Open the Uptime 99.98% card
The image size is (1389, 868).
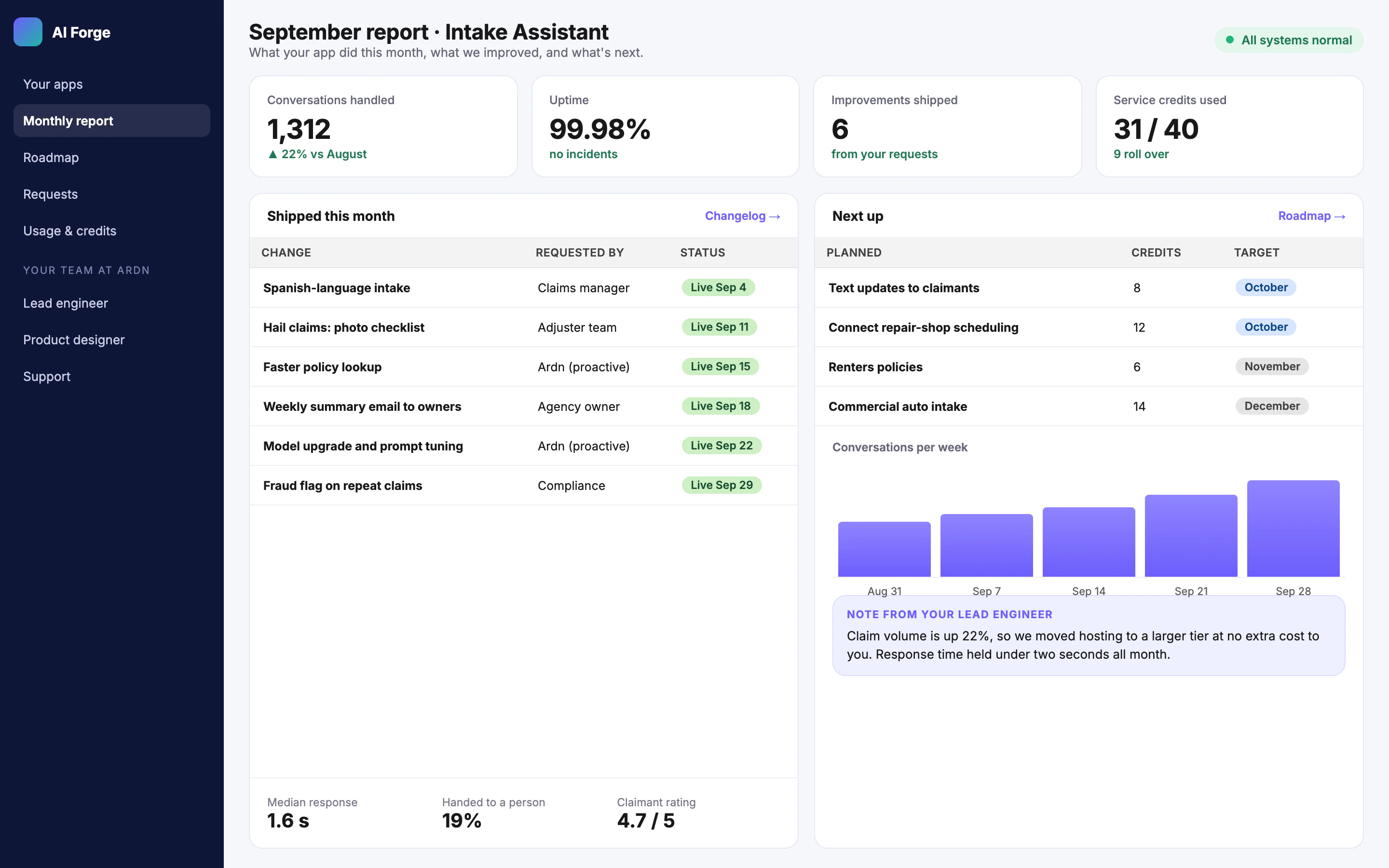click(665, 126)
